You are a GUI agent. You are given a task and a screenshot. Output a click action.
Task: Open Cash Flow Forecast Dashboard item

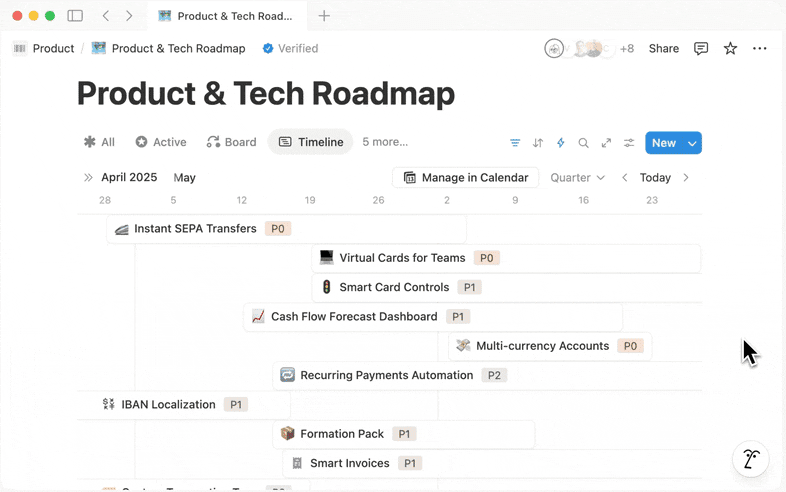click(433, 316)
